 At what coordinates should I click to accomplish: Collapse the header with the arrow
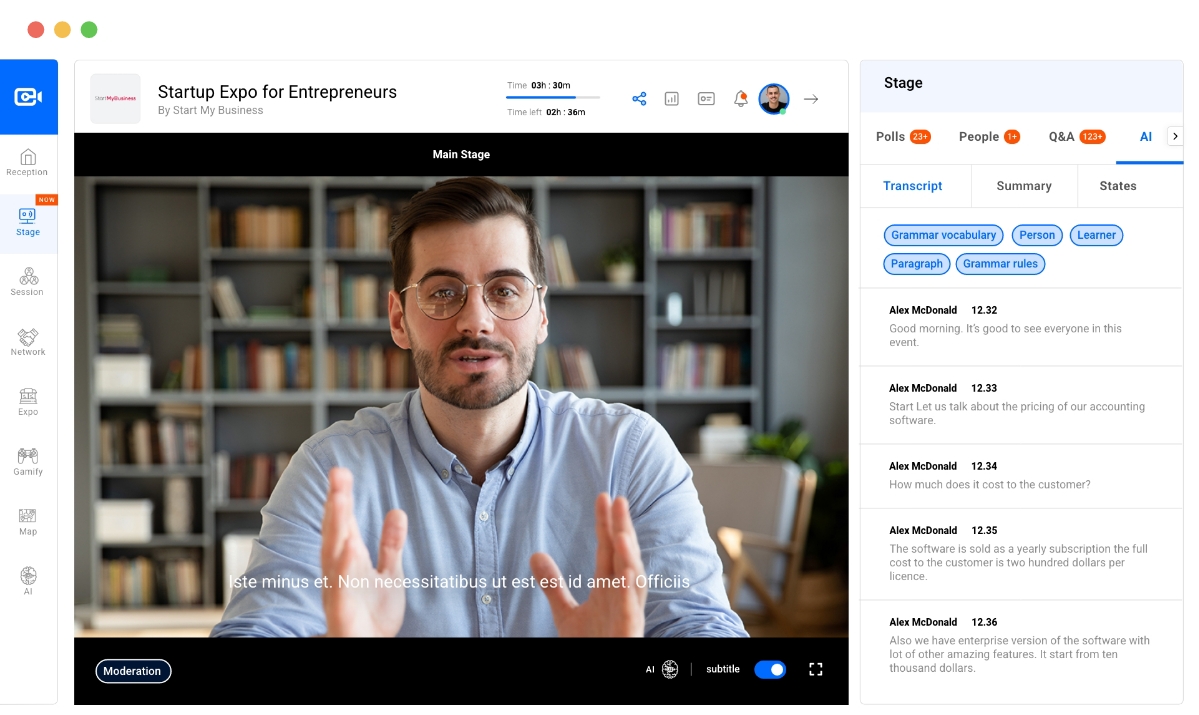click(810, 99)
